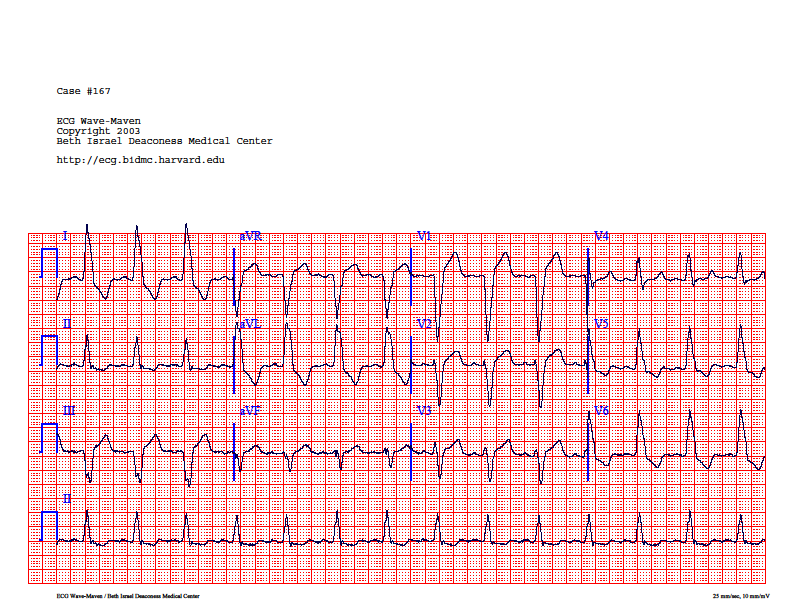This screenshot has height=612, width=792.
Task: Click the 'Copyright 2003' text
Action: click(x=98, y=131)
